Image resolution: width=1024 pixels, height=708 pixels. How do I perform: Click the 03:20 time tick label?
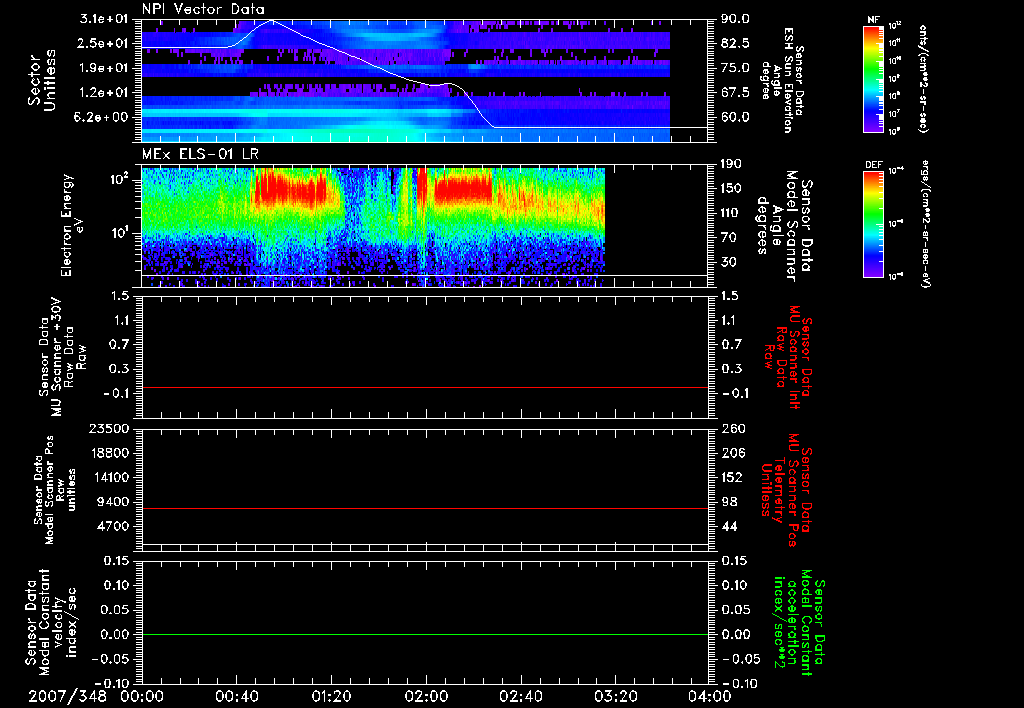(615, 697)
